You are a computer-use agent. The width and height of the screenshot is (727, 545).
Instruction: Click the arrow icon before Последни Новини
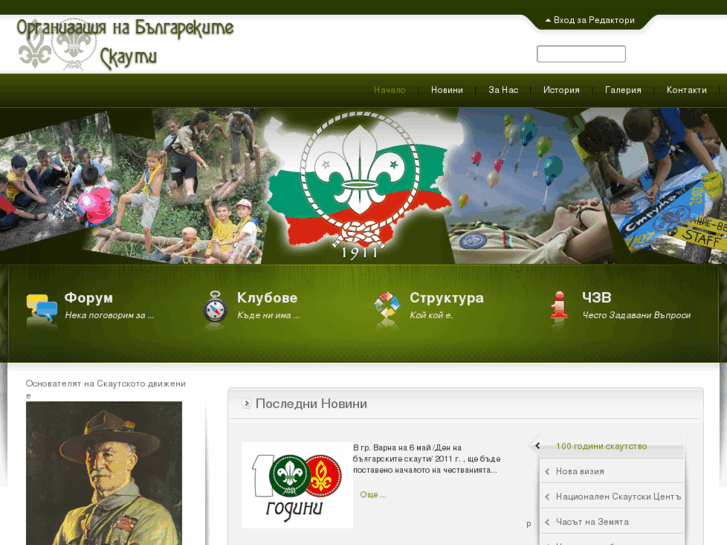point(246,404)
